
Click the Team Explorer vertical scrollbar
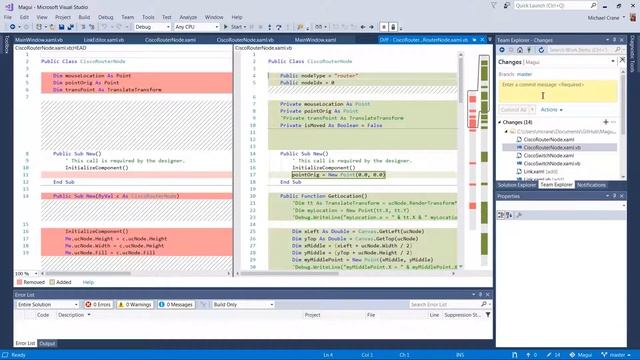click(623, 124)
